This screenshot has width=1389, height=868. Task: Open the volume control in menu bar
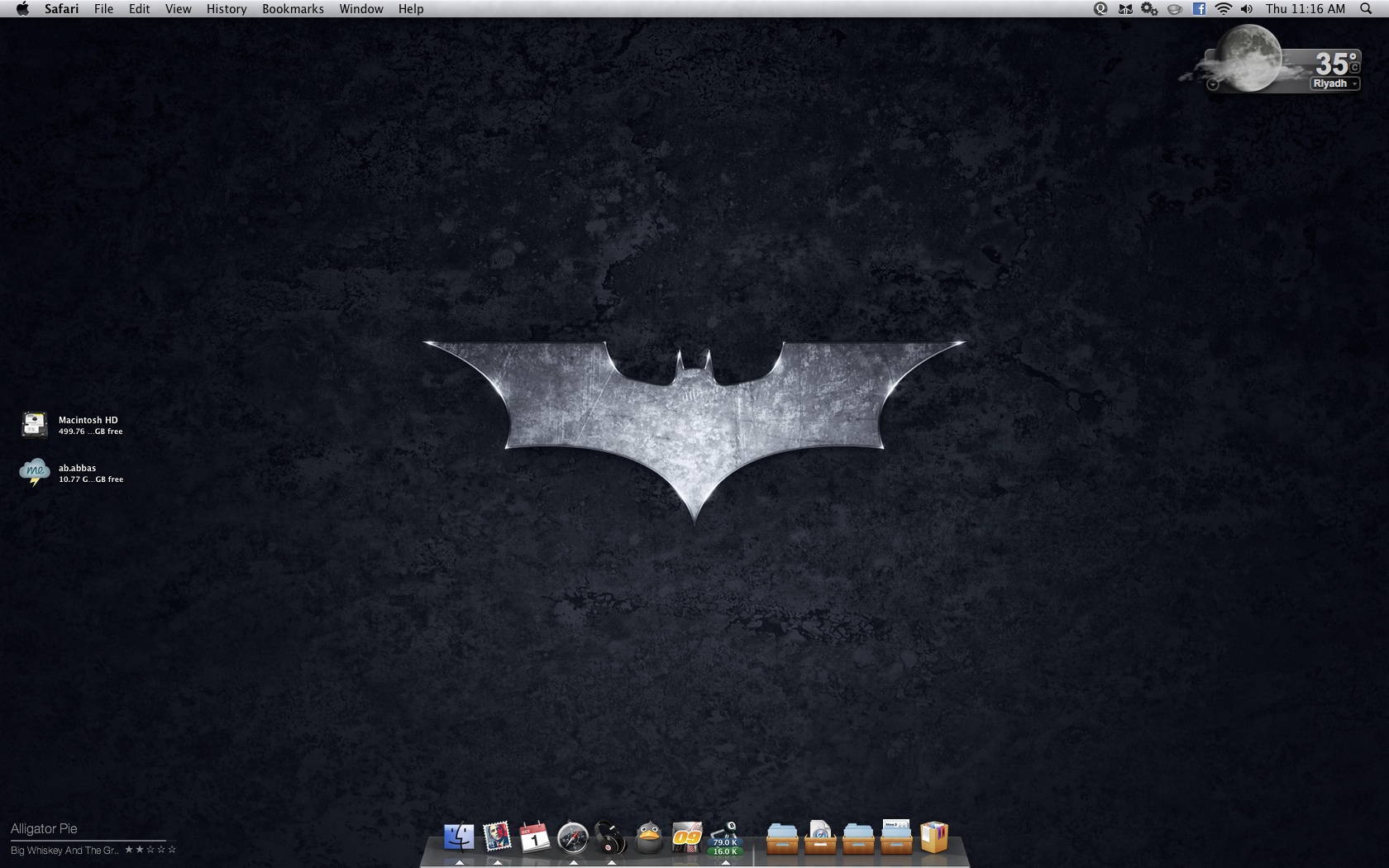tap(1247, 9)
